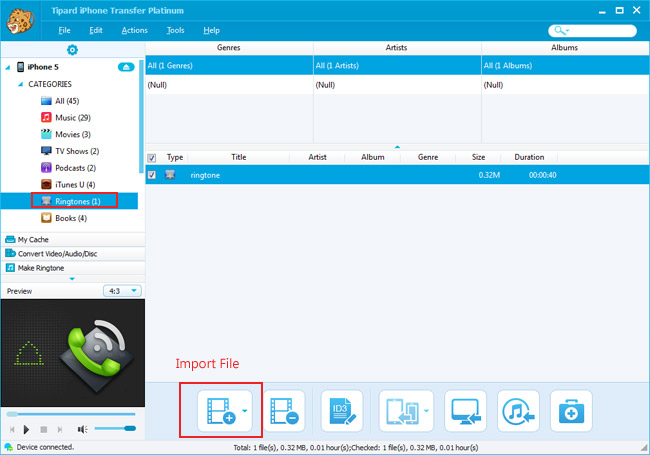Collapse the browser pane with the up arrow

pyautogui.click(x=397, y=147)
